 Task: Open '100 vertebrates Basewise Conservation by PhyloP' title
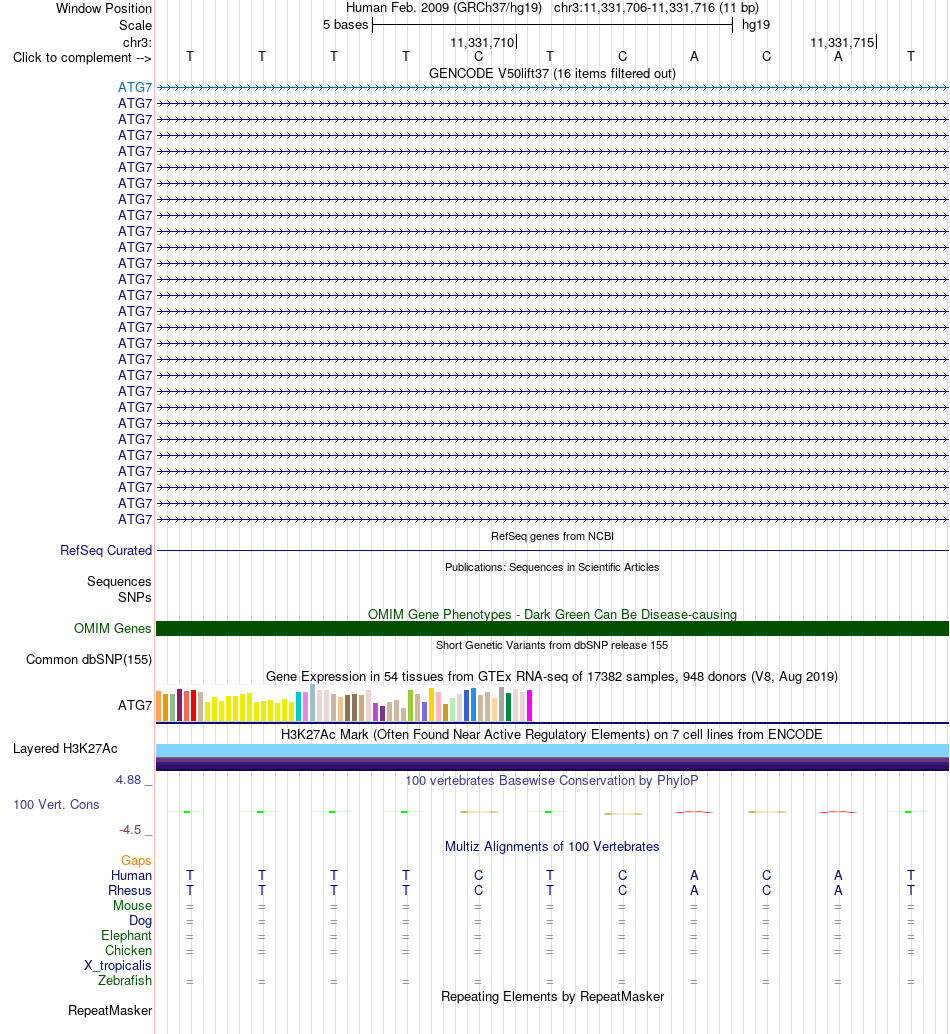click(x=552, y=781)
